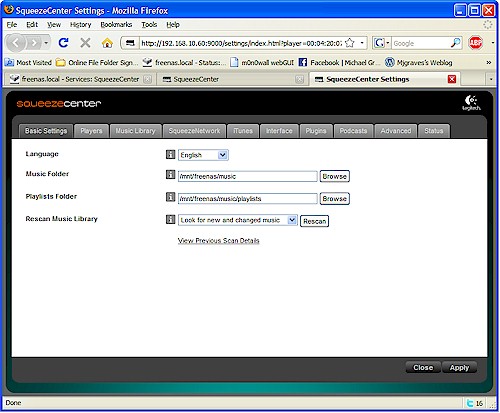Open the list all tabs dropdown

pos(491,79)
